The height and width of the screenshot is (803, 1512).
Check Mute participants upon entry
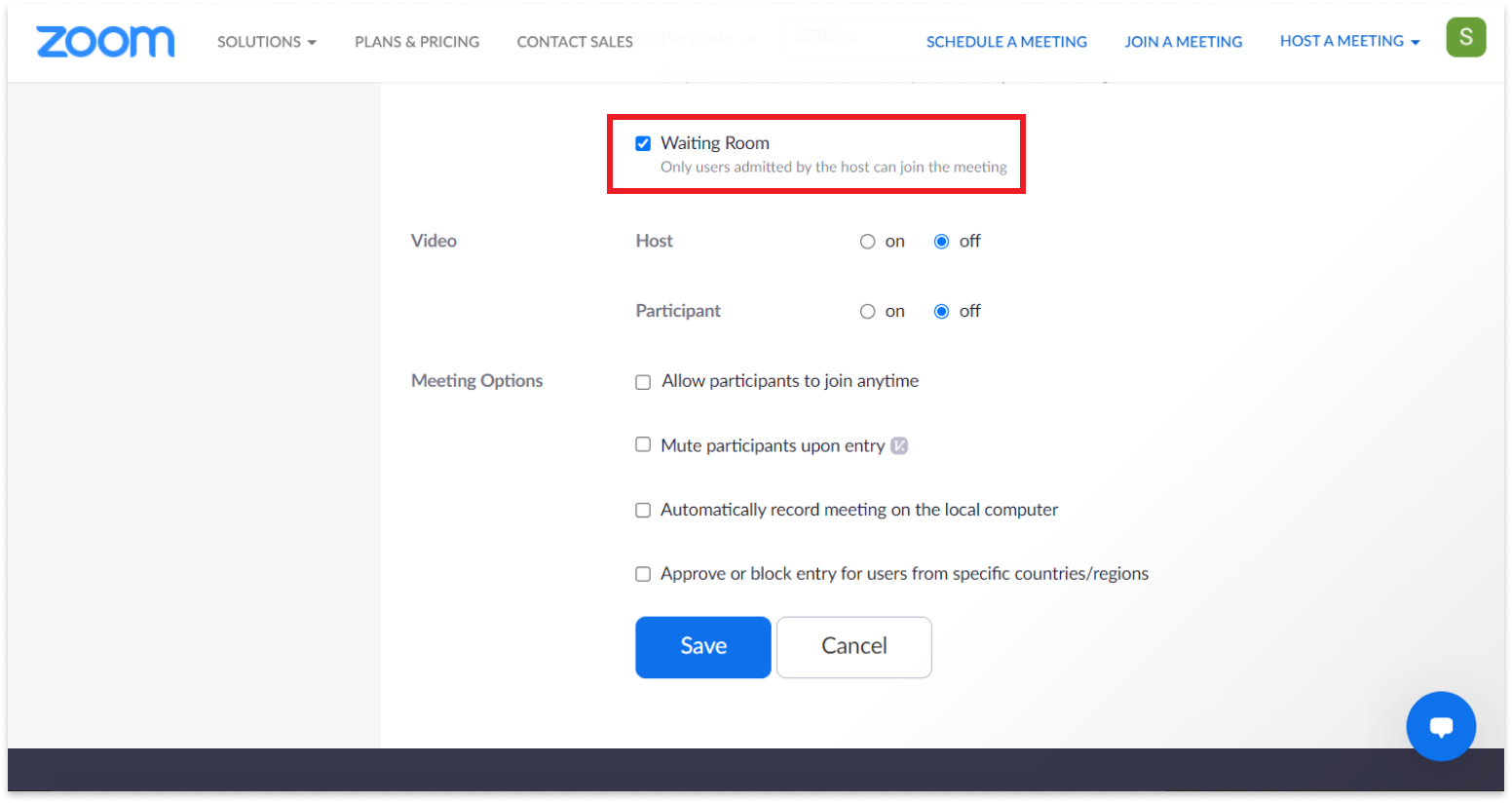(x=643, y=444)
